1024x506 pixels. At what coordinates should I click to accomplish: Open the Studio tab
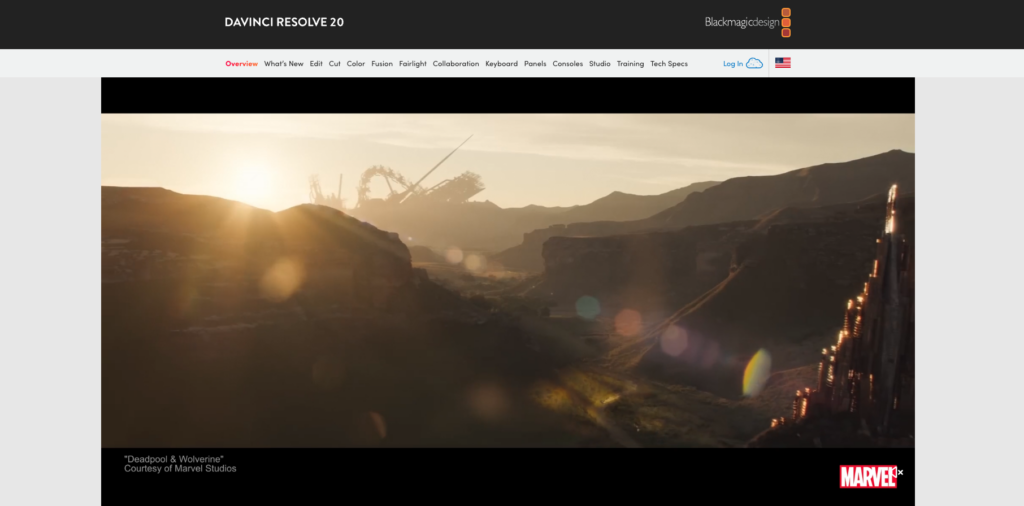pos(600,64)
